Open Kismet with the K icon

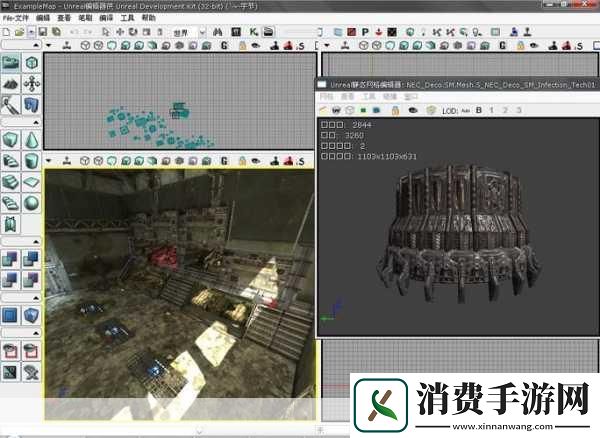click(x=253, y=32)
